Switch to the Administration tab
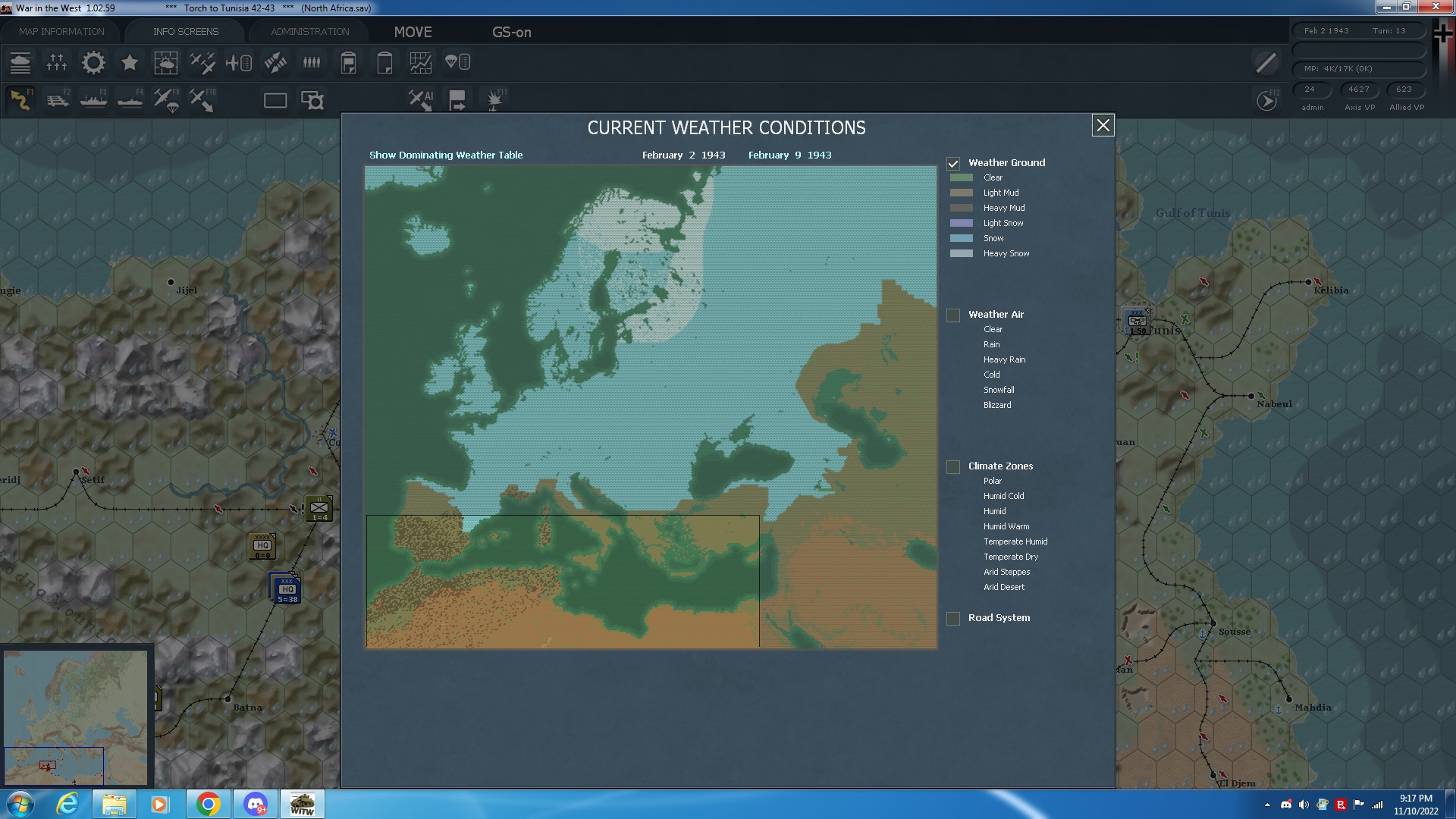 310,32
